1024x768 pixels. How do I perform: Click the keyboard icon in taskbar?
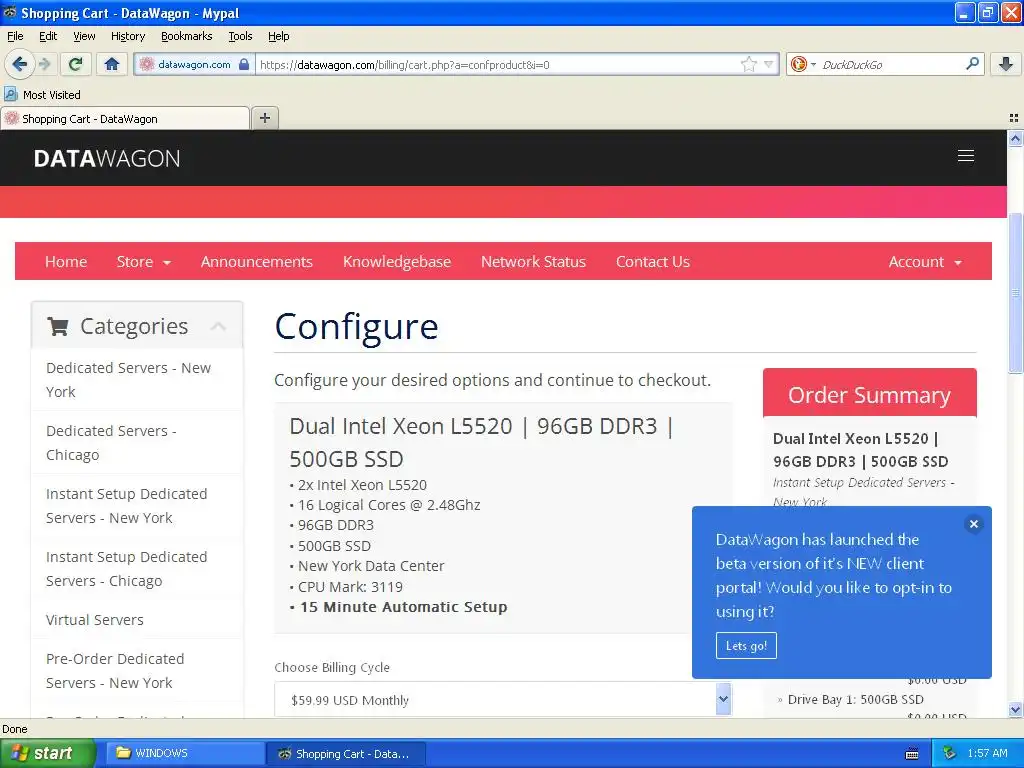pos(912,754)
